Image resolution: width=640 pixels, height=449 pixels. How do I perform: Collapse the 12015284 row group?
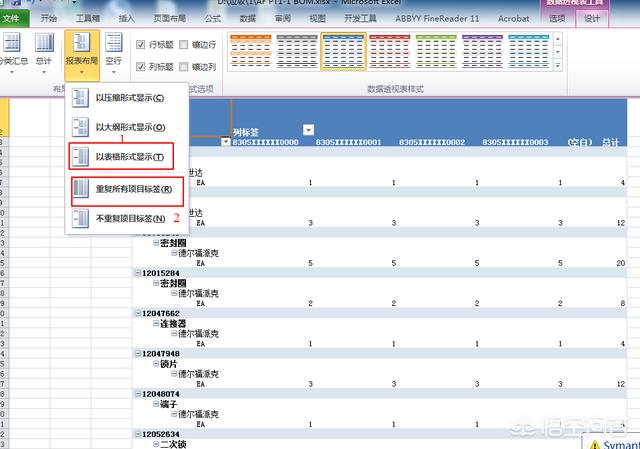pos(137,273)
